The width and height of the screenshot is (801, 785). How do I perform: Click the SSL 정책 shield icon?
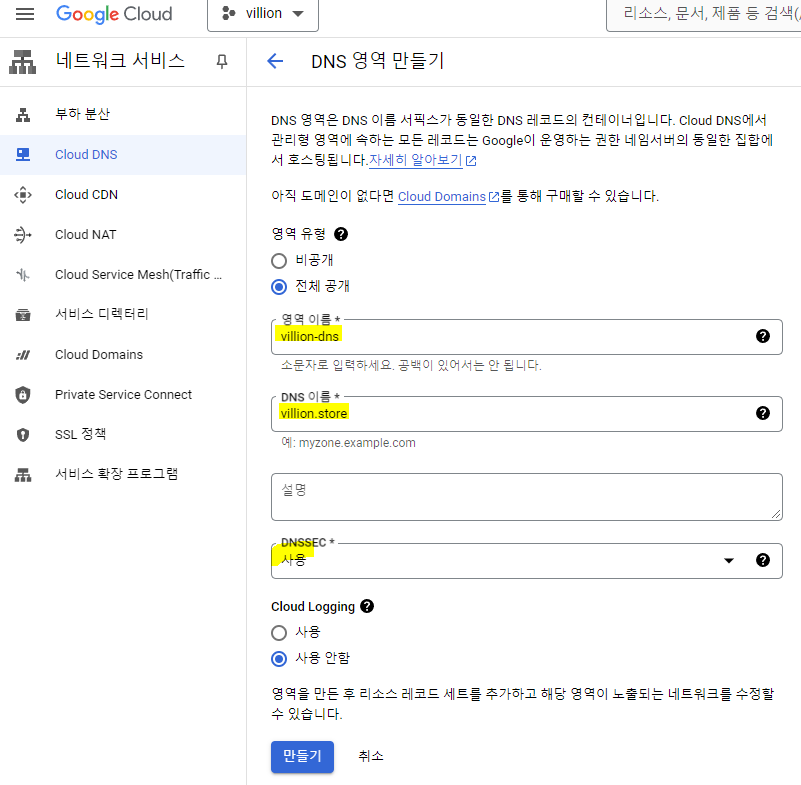click(x=23, y=435)
